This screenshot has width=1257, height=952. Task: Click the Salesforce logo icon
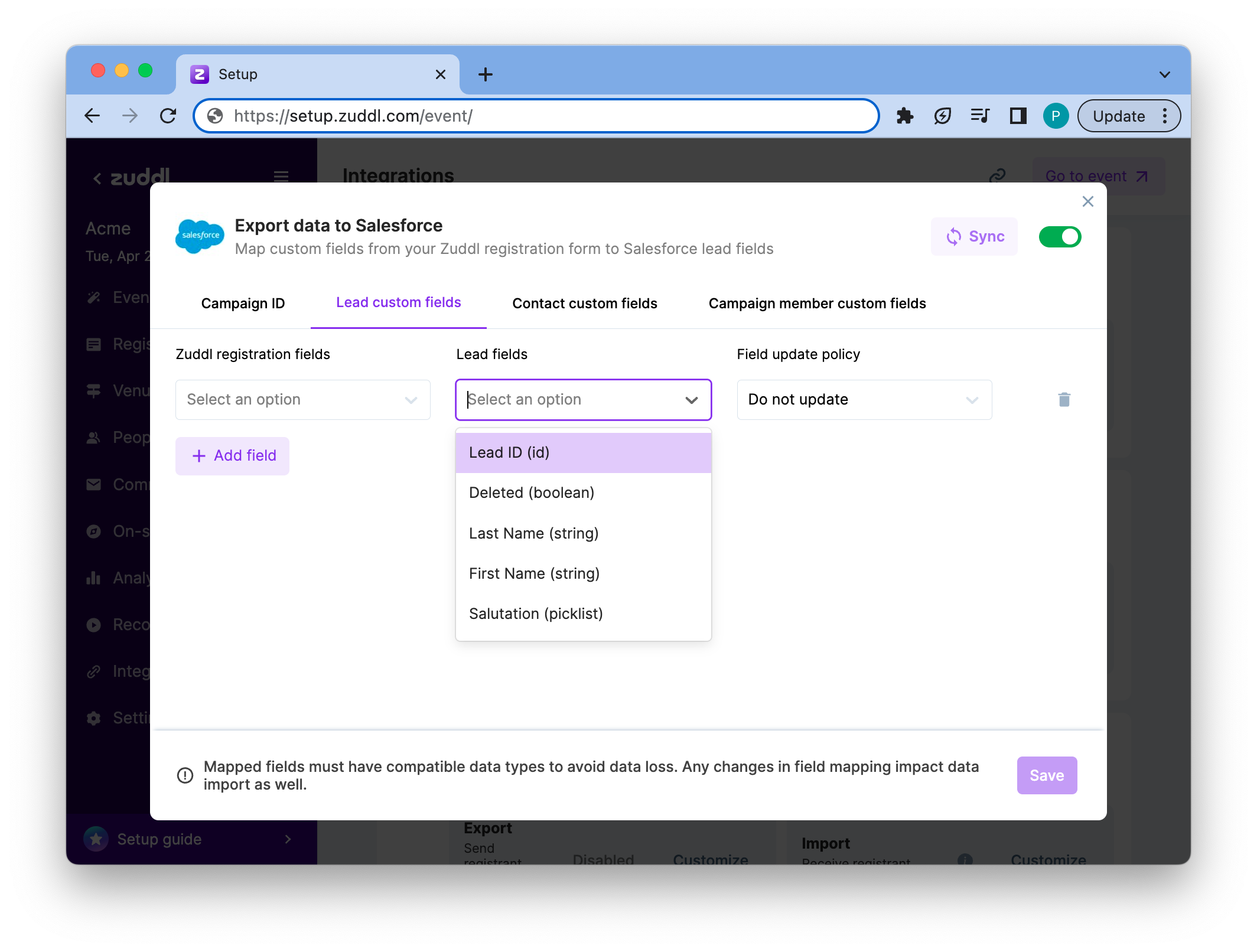[x=200, y=236]
